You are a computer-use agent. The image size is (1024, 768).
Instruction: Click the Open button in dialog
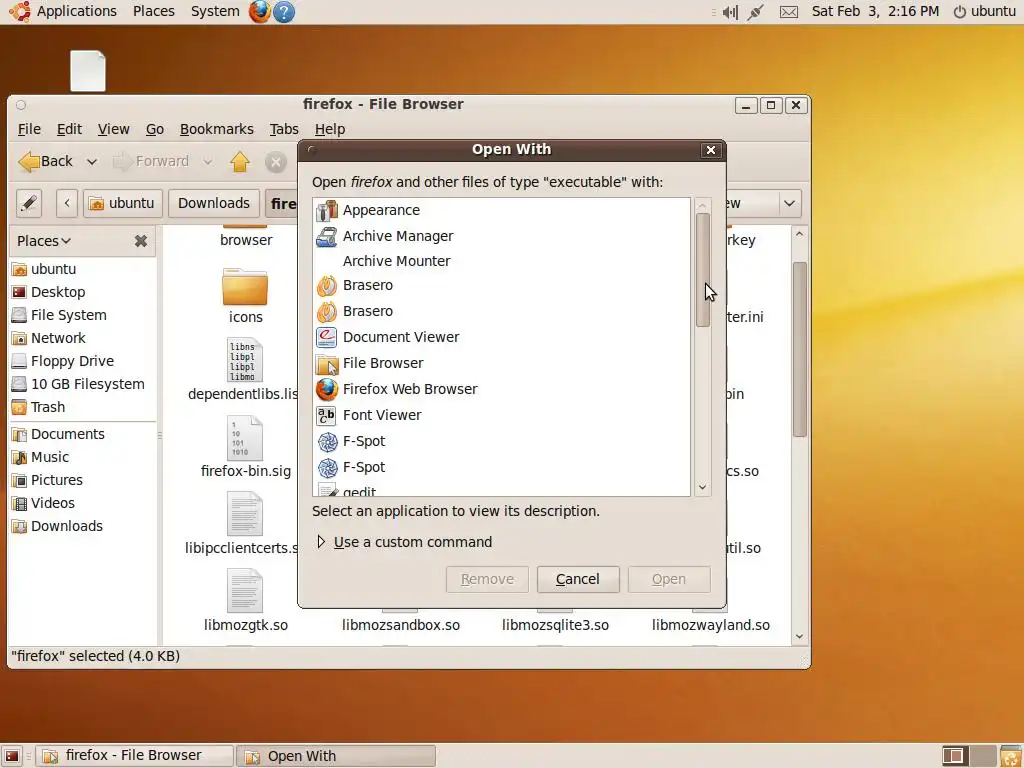click(669, 579)
